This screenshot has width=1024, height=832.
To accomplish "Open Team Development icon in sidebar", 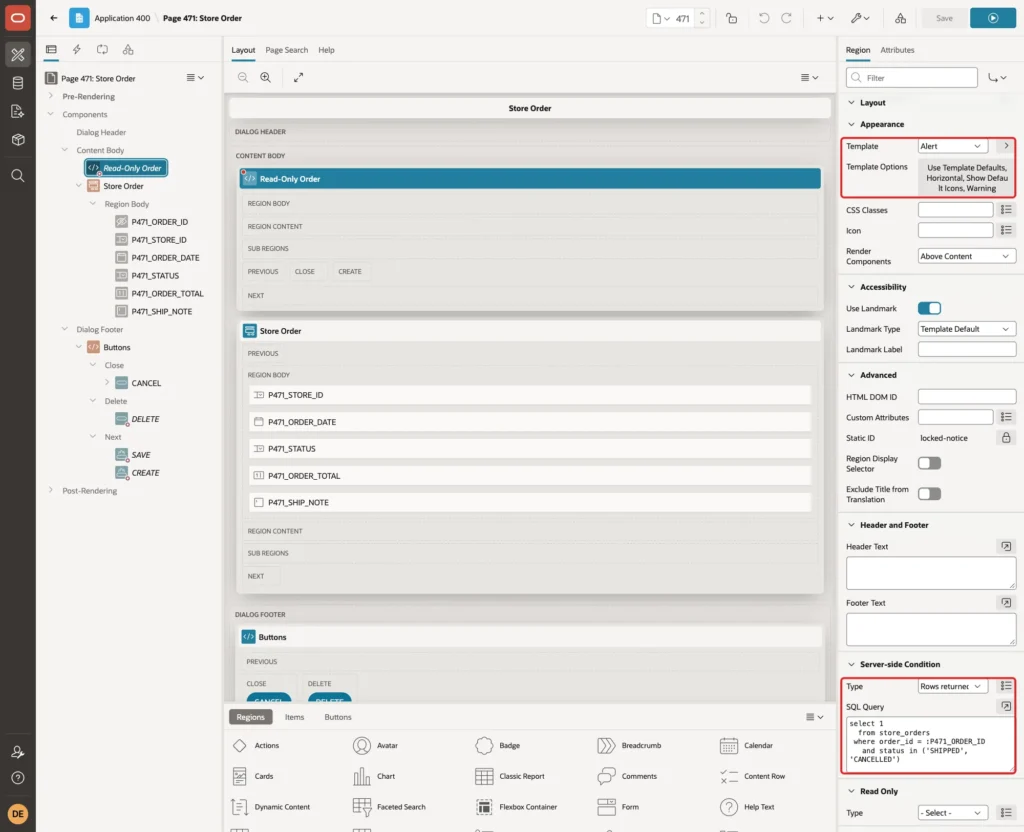I will pyautogui.click(x=18, y=111).
